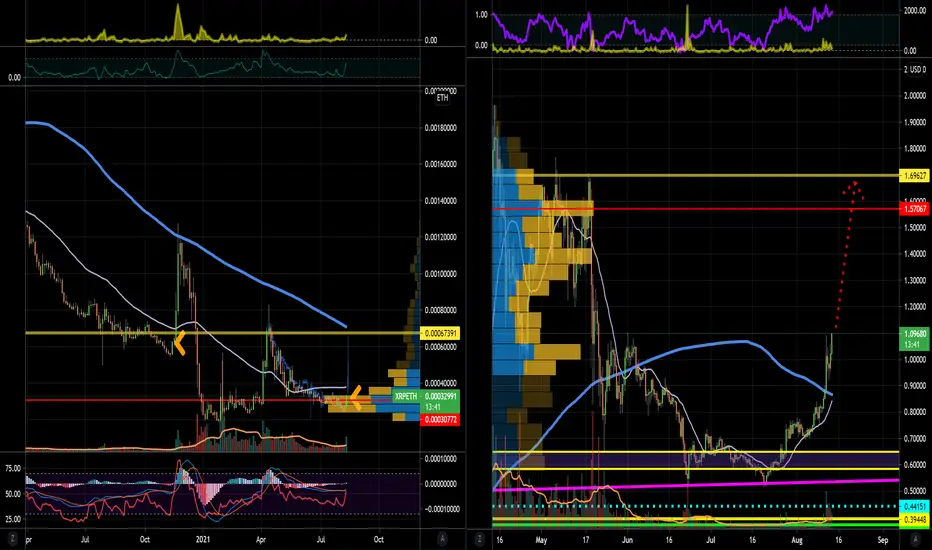The image size is (932, 550).
Task: Select the magenta trend line on right chart
Action: (x=695, y=485)
